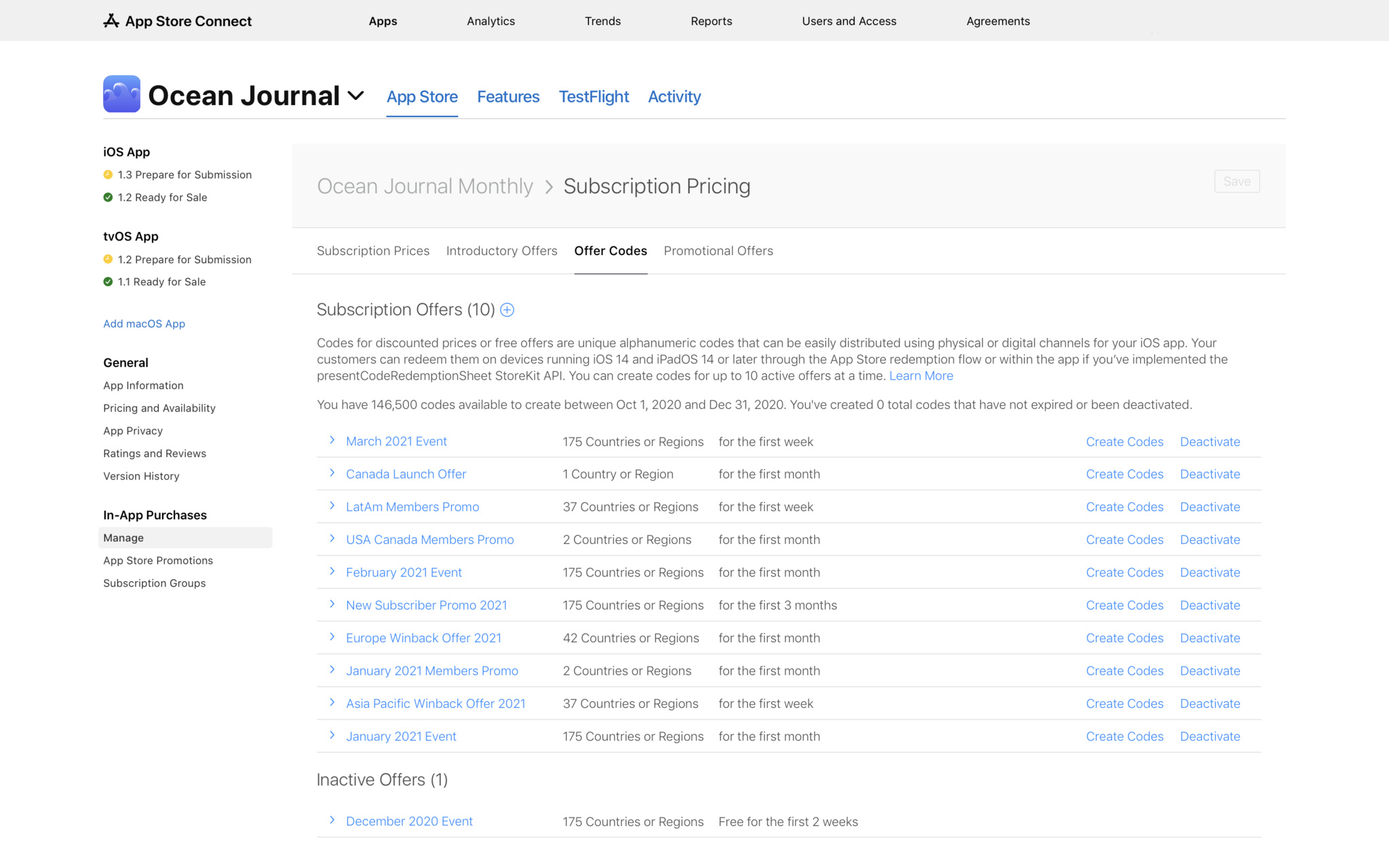Create Codes for Europe Winback Offer 2021
This screenshot has width=1389, height=868.
click(x=1124, y=638)
